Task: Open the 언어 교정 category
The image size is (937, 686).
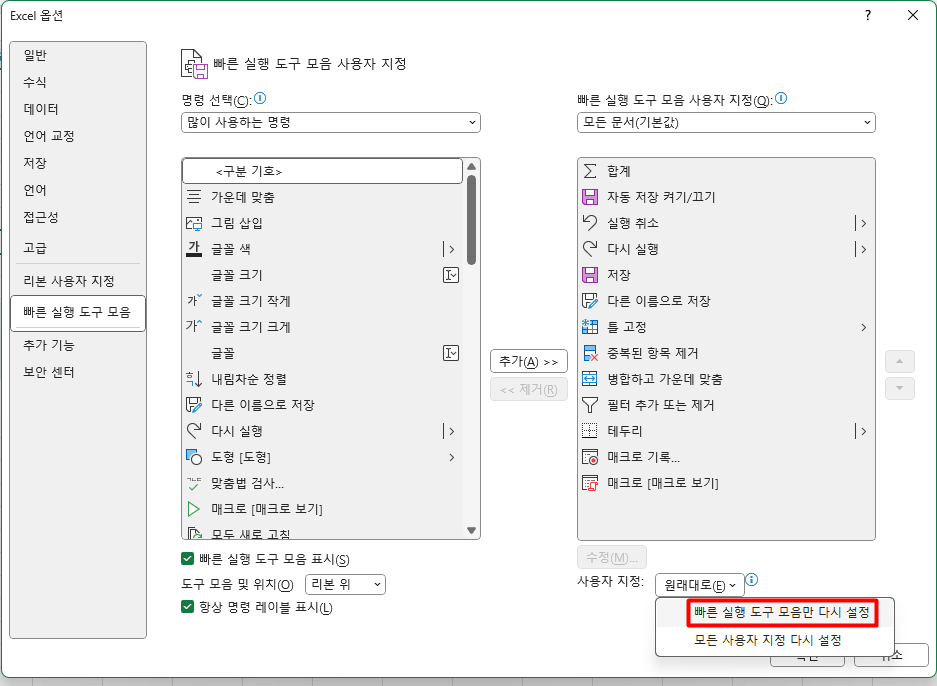Action: point(49,136)
